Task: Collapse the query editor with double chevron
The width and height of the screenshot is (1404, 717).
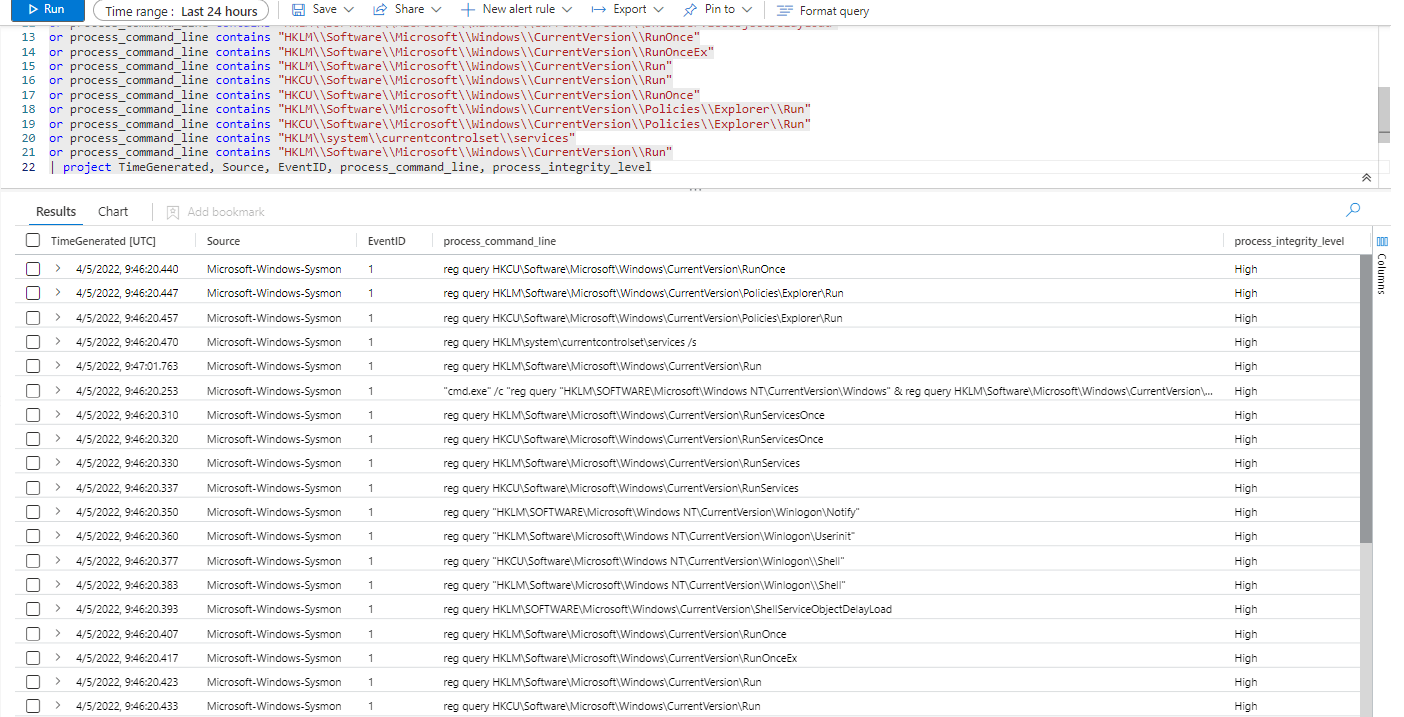Action: [1366, 177]
